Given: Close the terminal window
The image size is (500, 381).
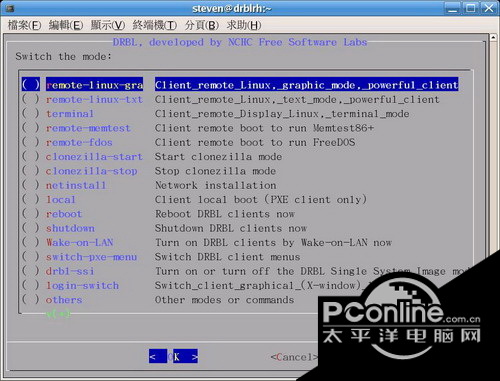Looking at the screenshot, I should point(489,8).
